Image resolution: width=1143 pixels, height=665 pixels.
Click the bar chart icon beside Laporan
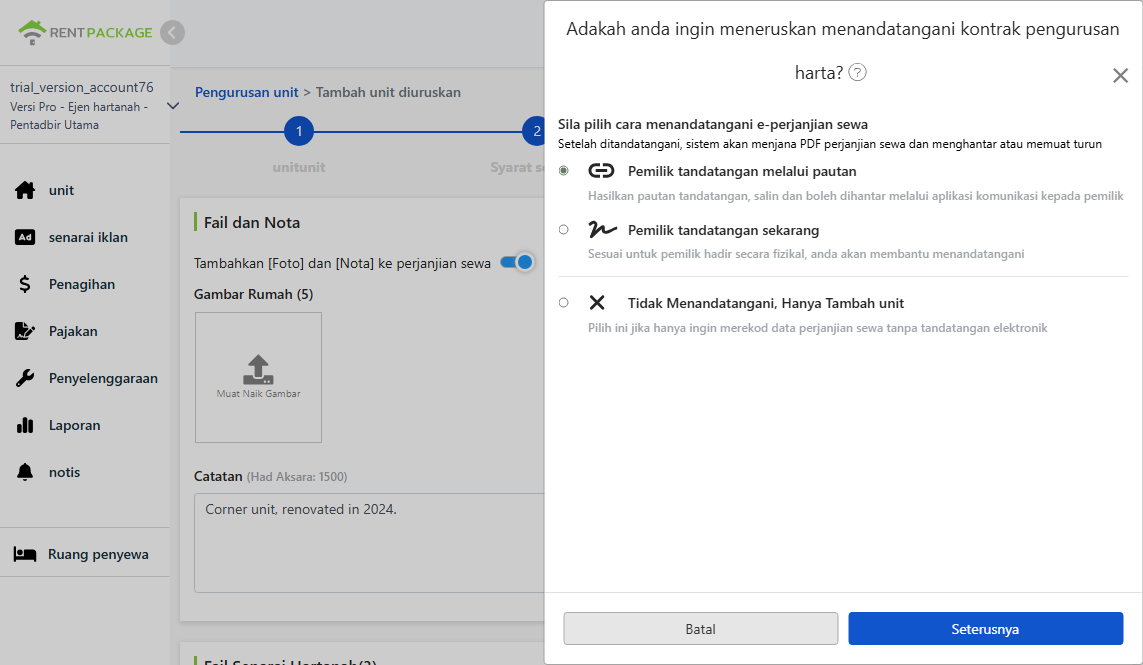pyautogui.click(x=25, y=425)
